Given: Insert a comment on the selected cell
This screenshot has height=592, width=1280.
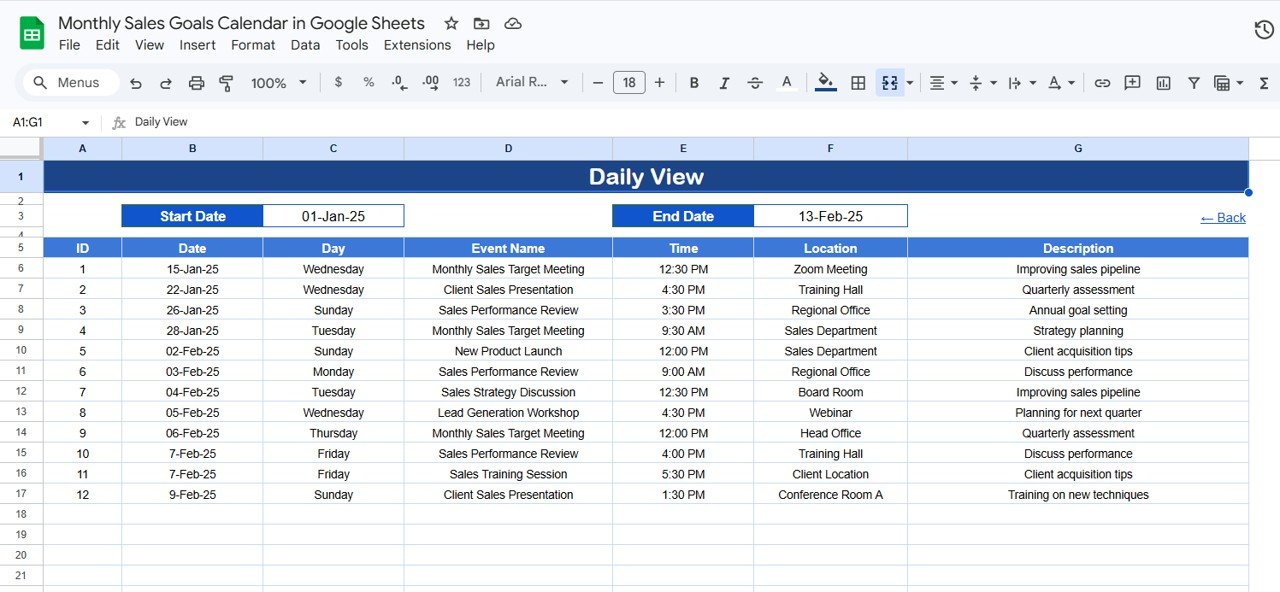Looking at the screenshot, I should [1132, 82].
